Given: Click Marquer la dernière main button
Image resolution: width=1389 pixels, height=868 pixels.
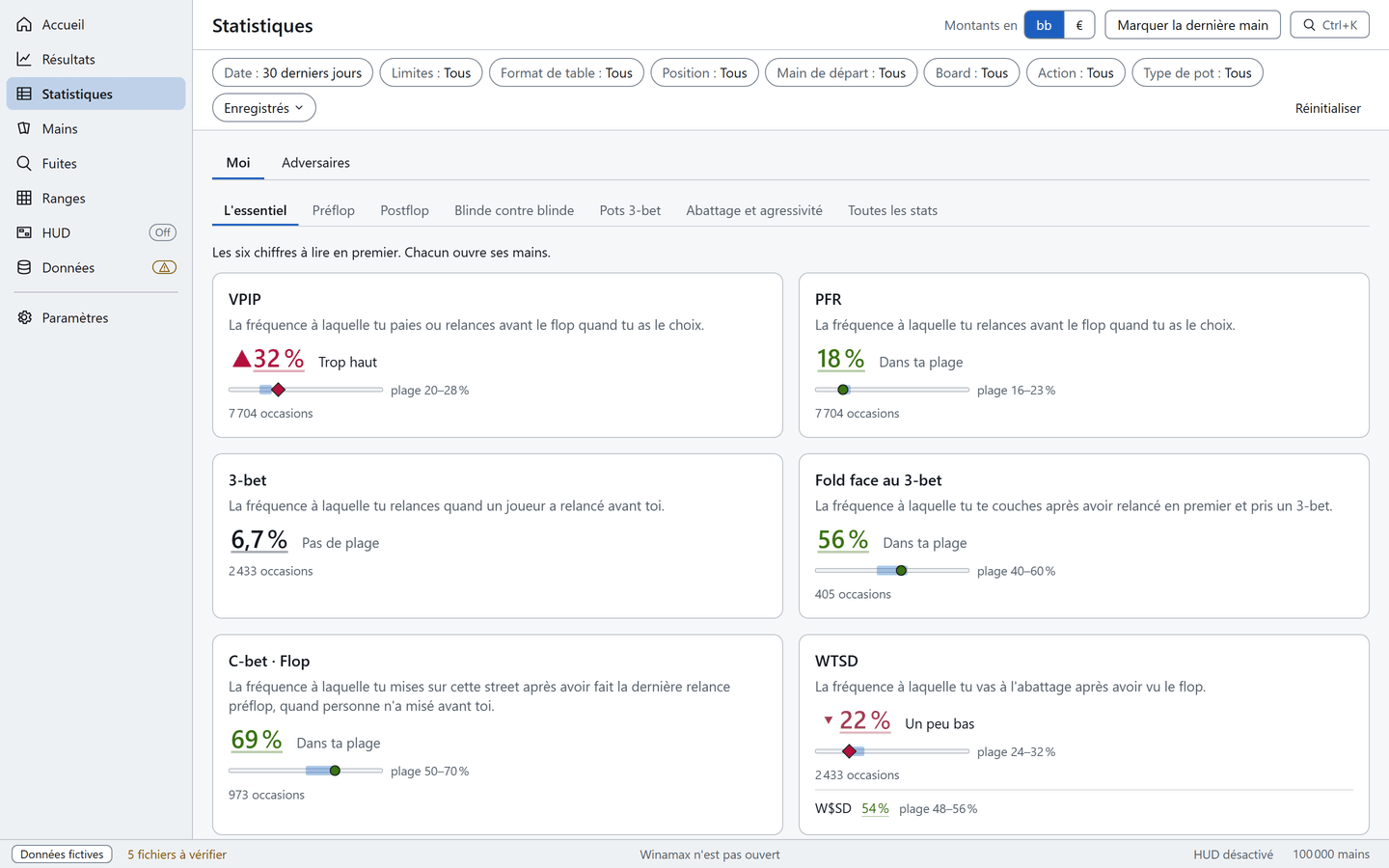Looking at the screenshot, I should click(1192, 25).
